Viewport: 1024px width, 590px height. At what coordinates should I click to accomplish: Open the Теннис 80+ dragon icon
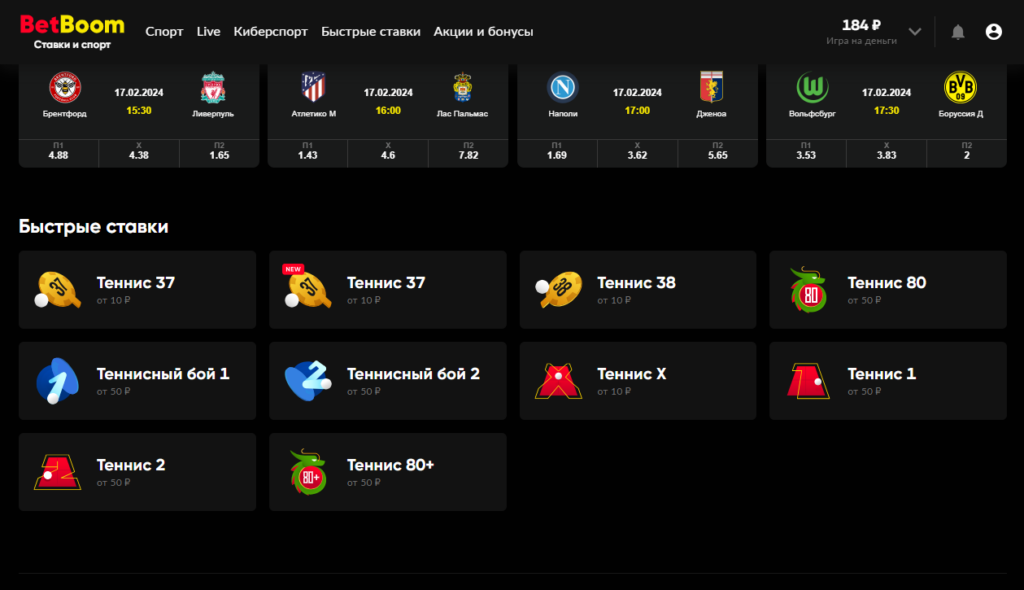308,472
